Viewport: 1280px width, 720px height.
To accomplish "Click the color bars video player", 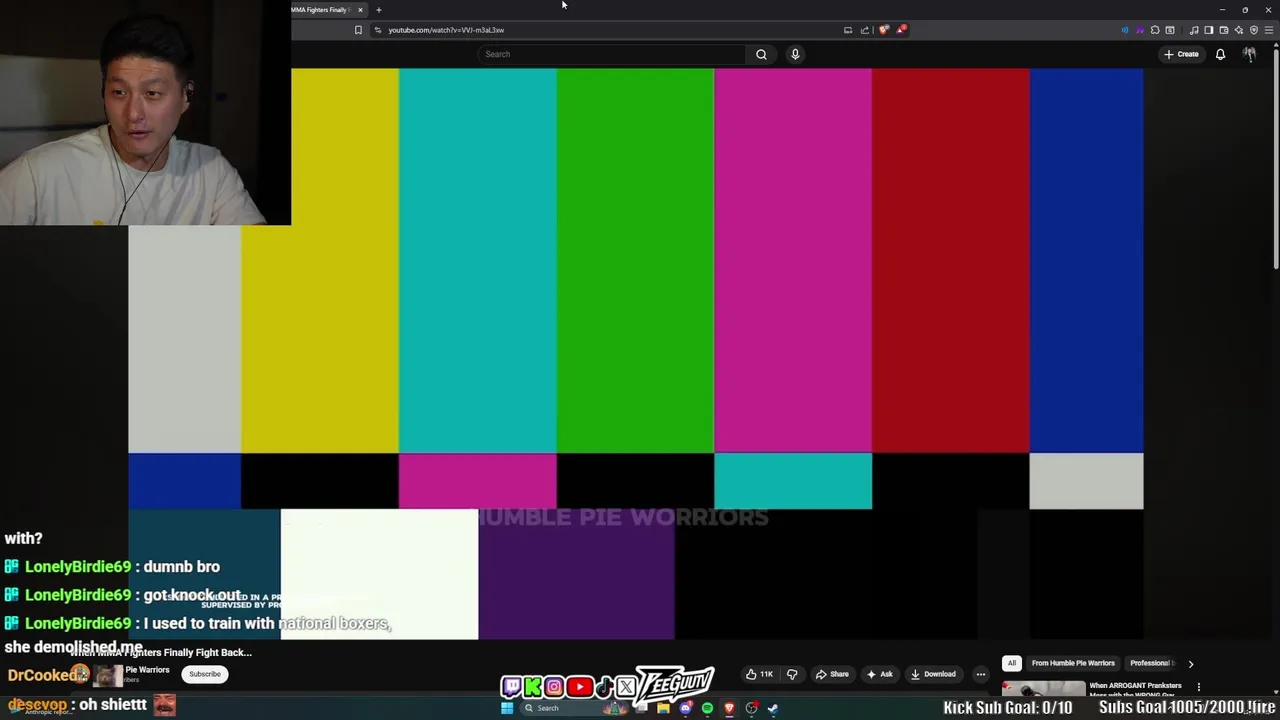I will click(636, 354).
